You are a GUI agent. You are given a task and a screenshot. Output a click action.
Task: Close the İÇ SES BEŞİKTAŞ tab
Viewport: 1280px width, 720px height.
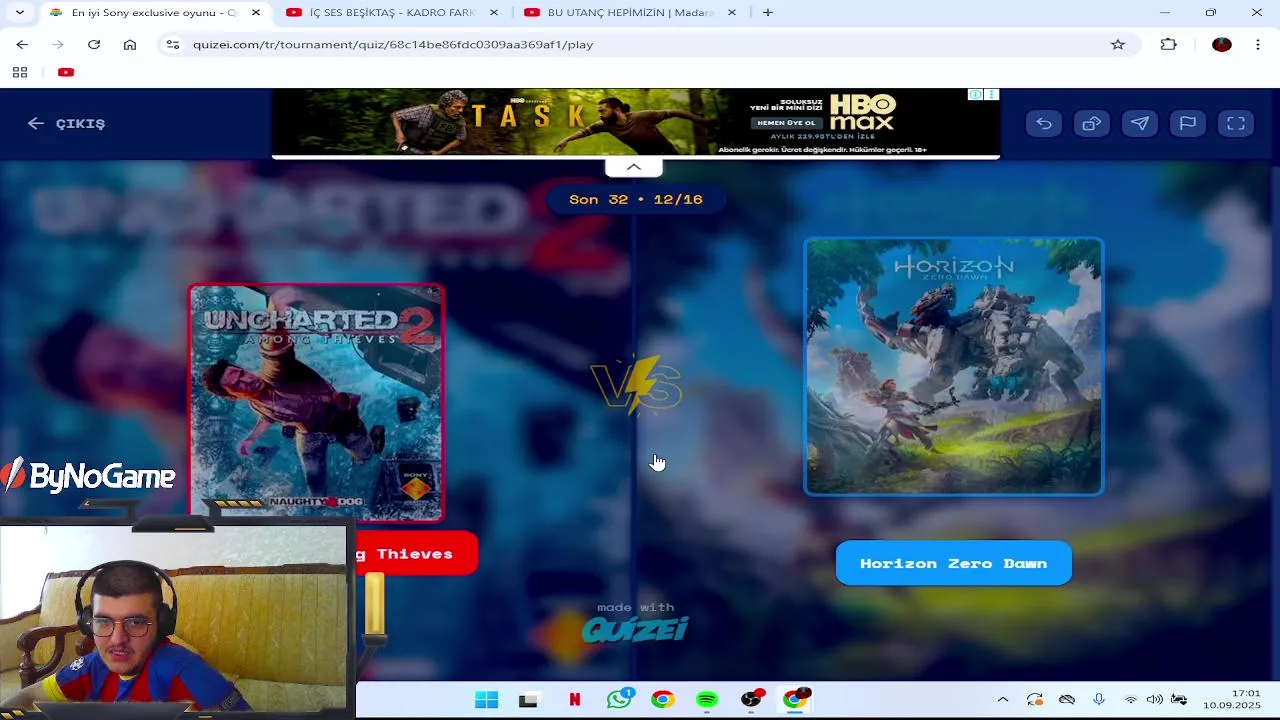(494, 12)
